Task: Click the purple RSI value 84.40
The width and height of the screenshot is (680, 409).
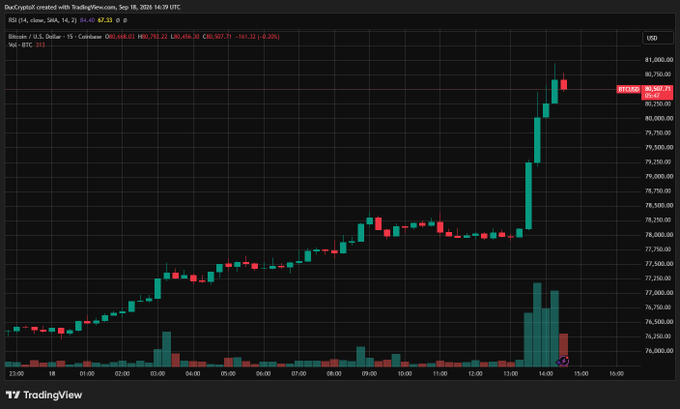Action: (x=87, y=20)
